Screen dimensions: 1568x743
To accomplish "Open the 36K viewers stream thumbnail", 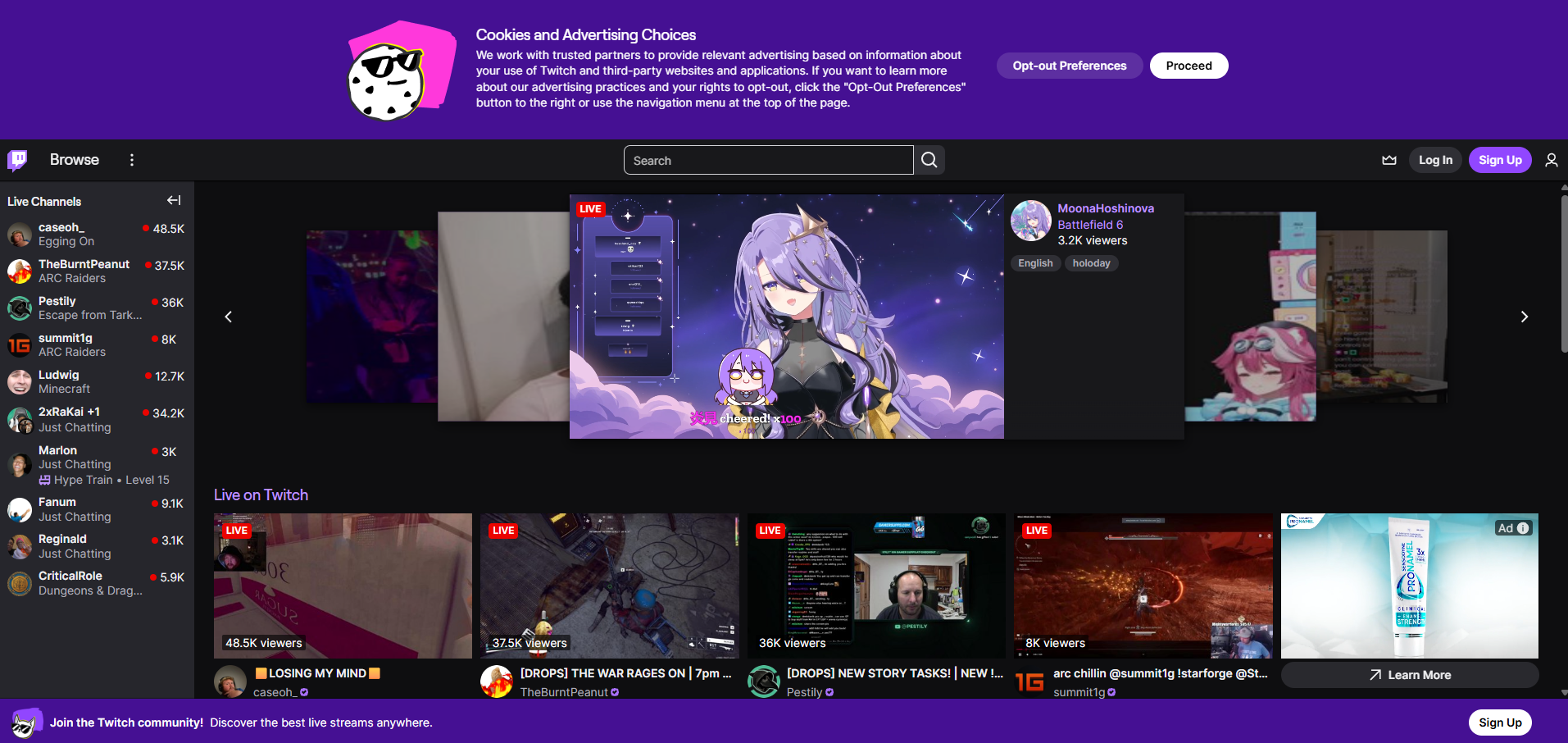I will coord(876,586).
